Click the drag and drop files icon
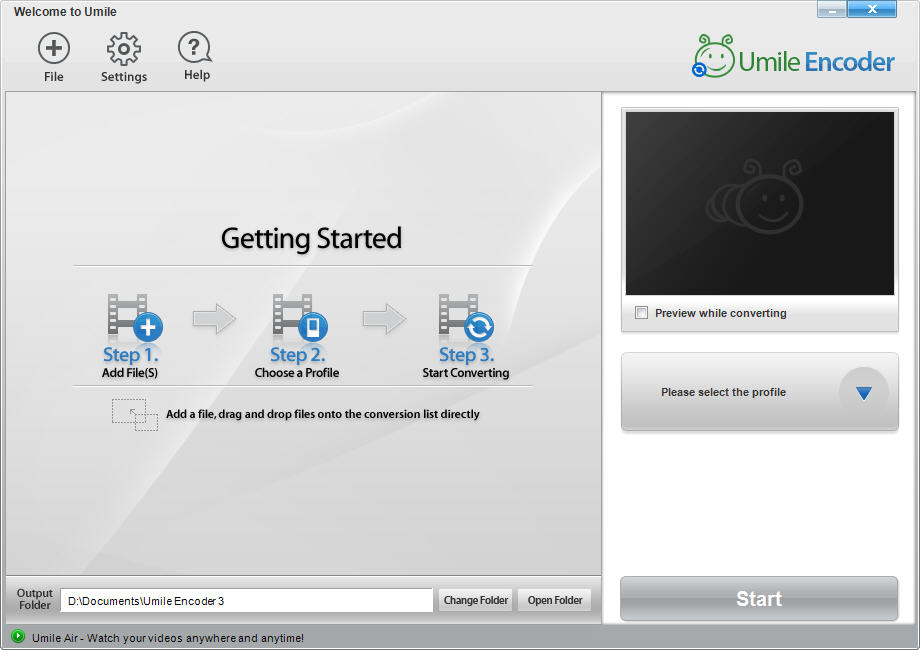 pos(134,414)
